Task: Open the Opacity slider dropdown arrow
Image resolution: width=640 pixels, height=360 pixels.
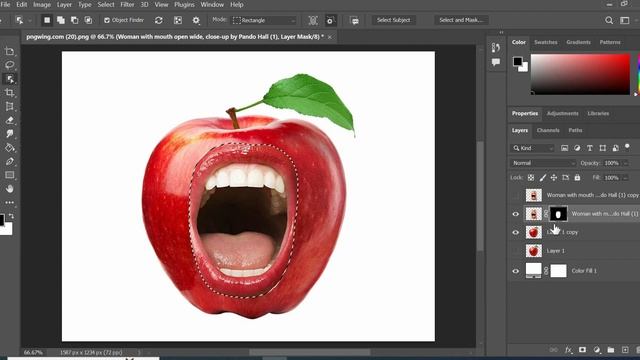Action: tap(625, 163)
